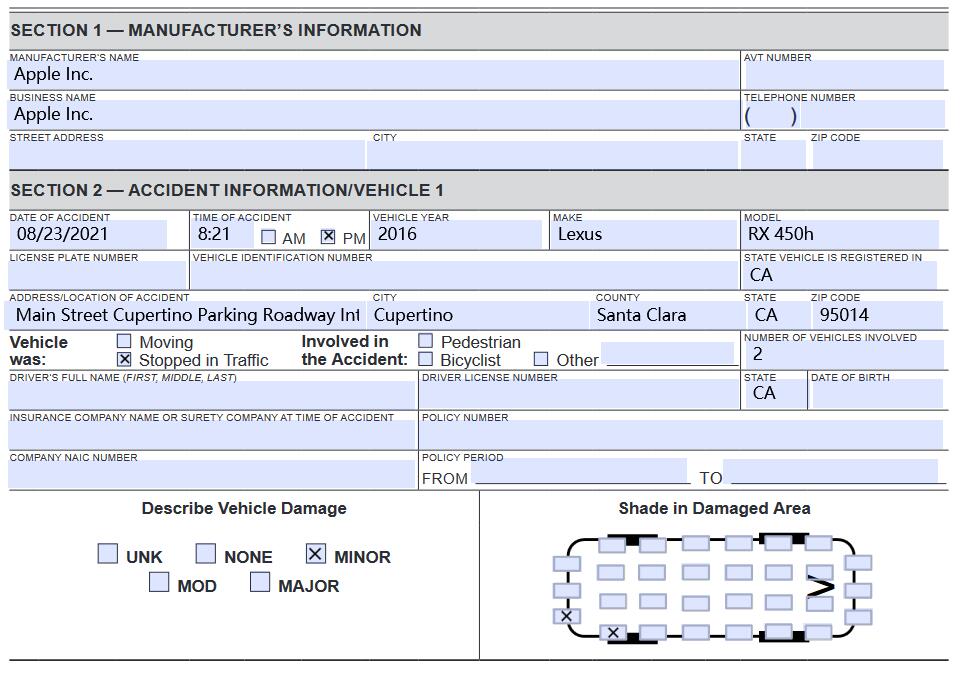Click the Driver License Number field

click(x=580, y=395)
